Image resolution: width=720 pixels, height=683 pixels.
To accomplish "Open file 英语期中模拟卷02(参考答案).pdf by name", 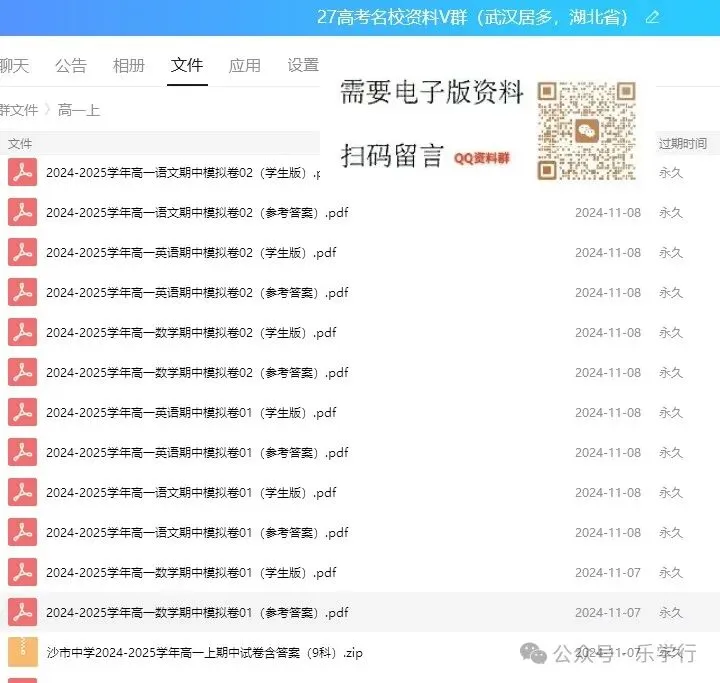I will pos(197,293).
